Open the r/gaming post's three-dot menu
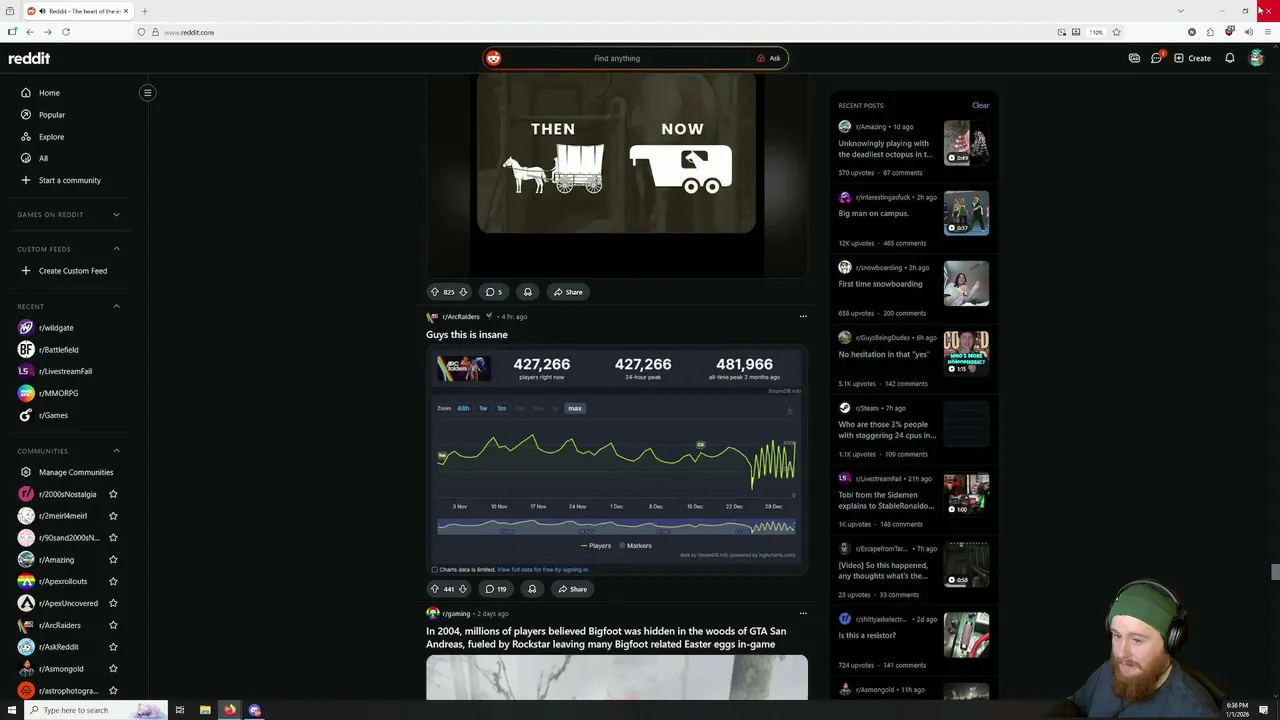Screen dimensions: 1280x720 803,614
